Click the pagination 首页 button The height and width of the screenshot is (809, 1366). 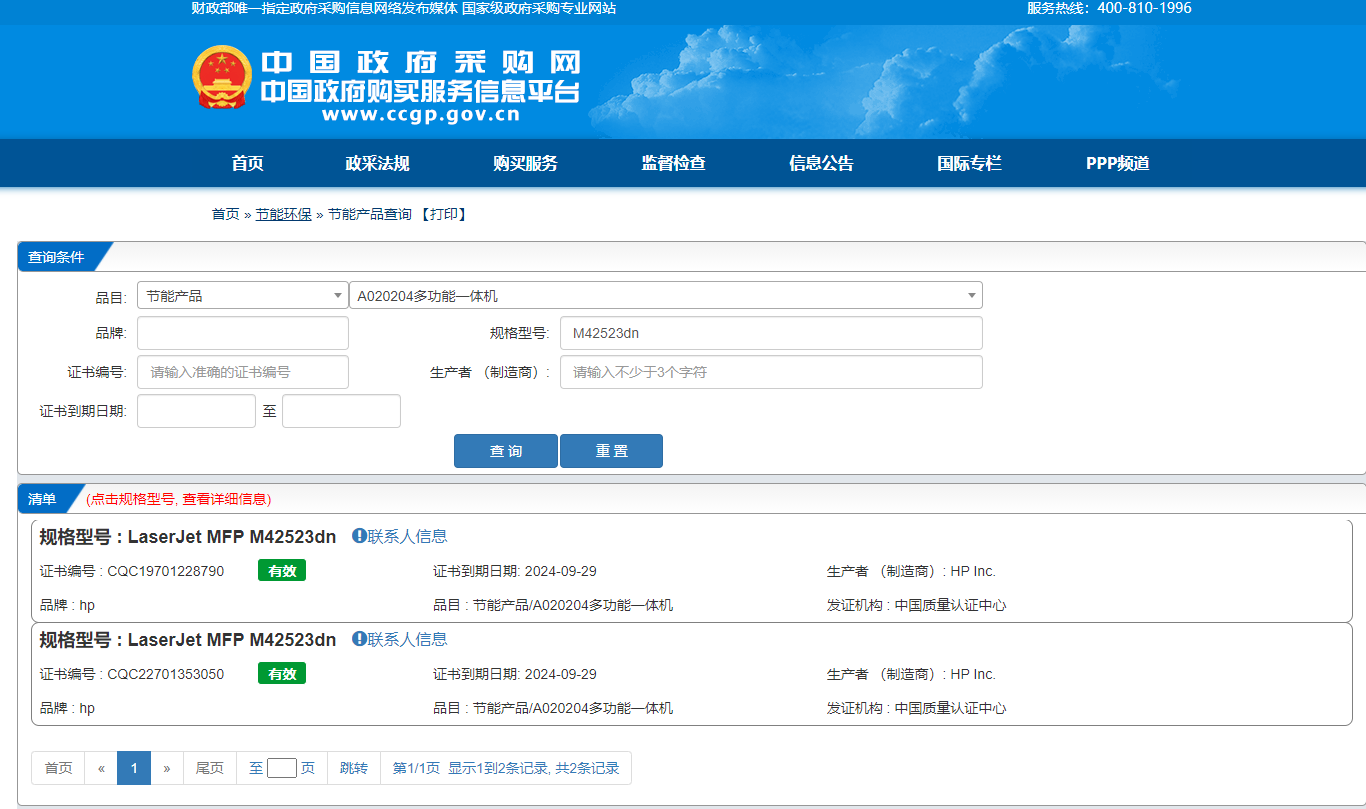coord(58,768)
